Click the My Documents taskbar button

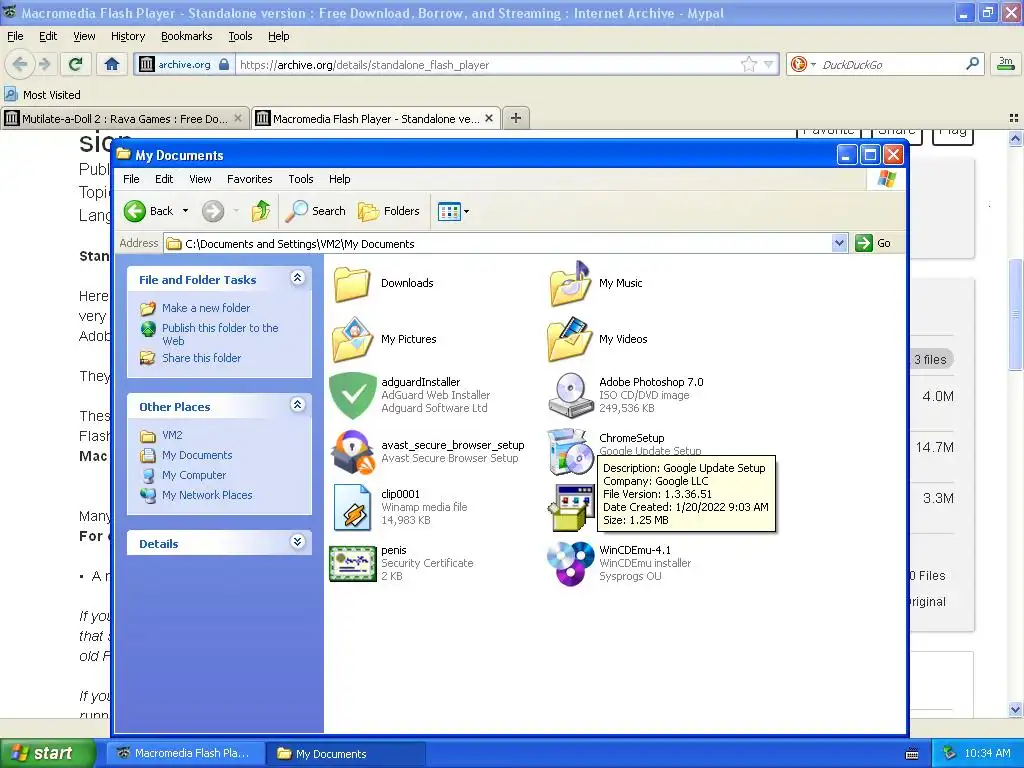coord(346,753)
